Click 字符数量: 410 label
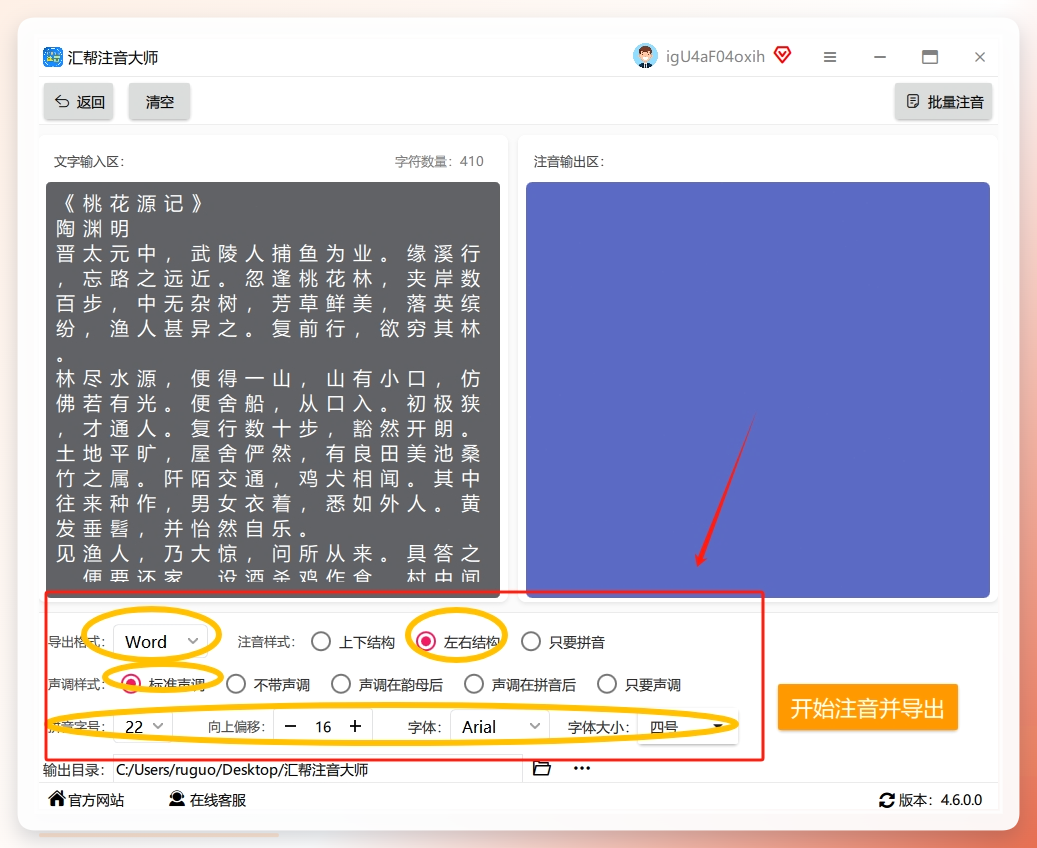The width and height of the screenshot is (1037, 848). click(x=439, y=161)
